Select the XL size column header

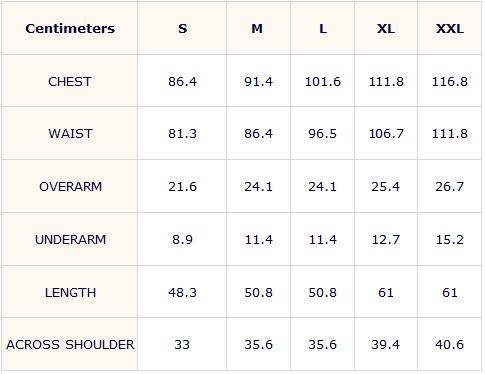point(386,29)
